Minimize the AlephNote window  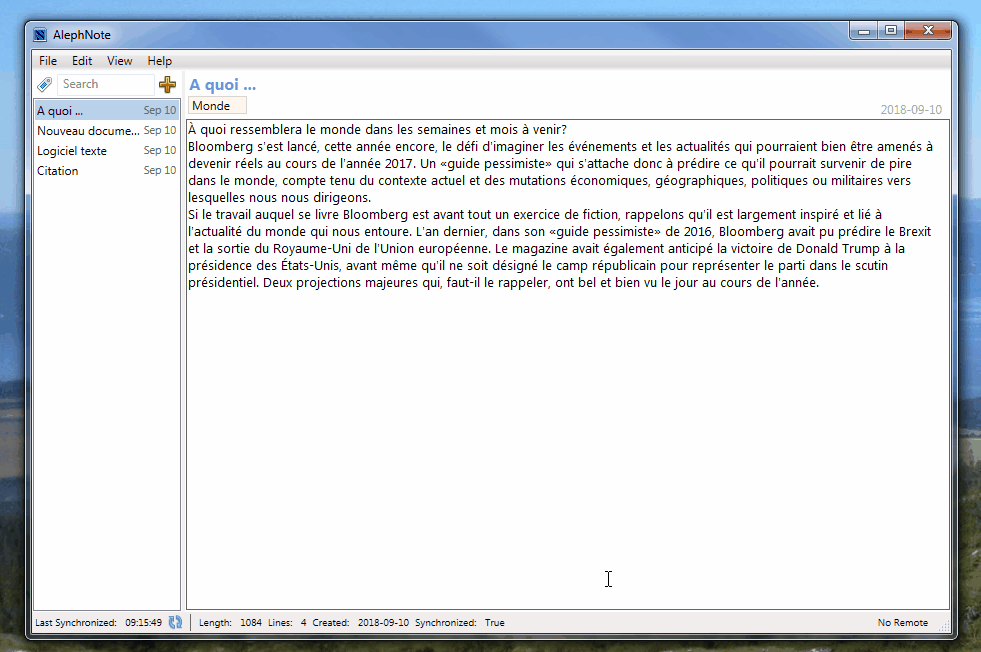coord(864,31)
